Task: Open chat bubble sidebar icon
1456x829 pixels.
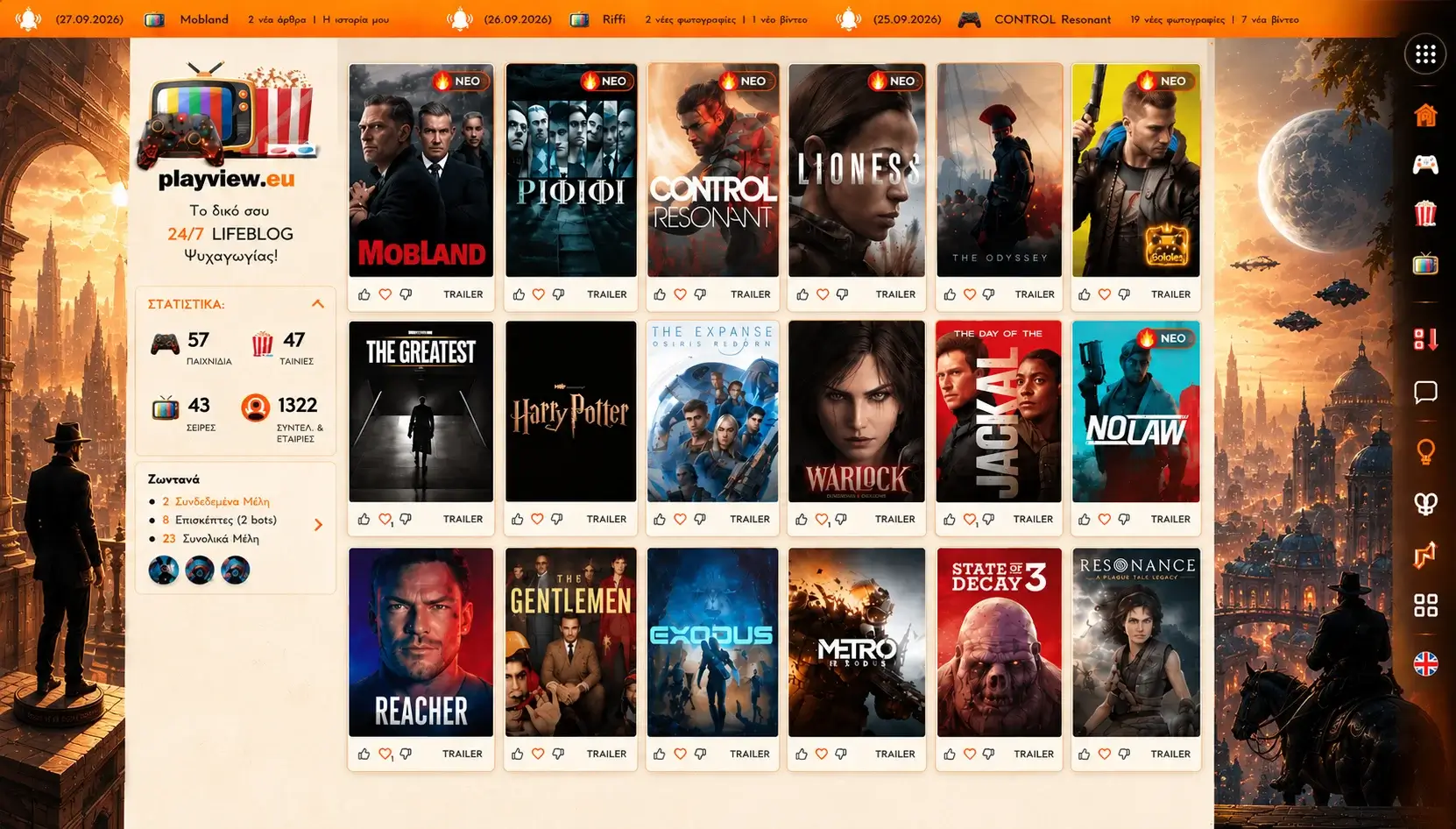Action: 1425,392
